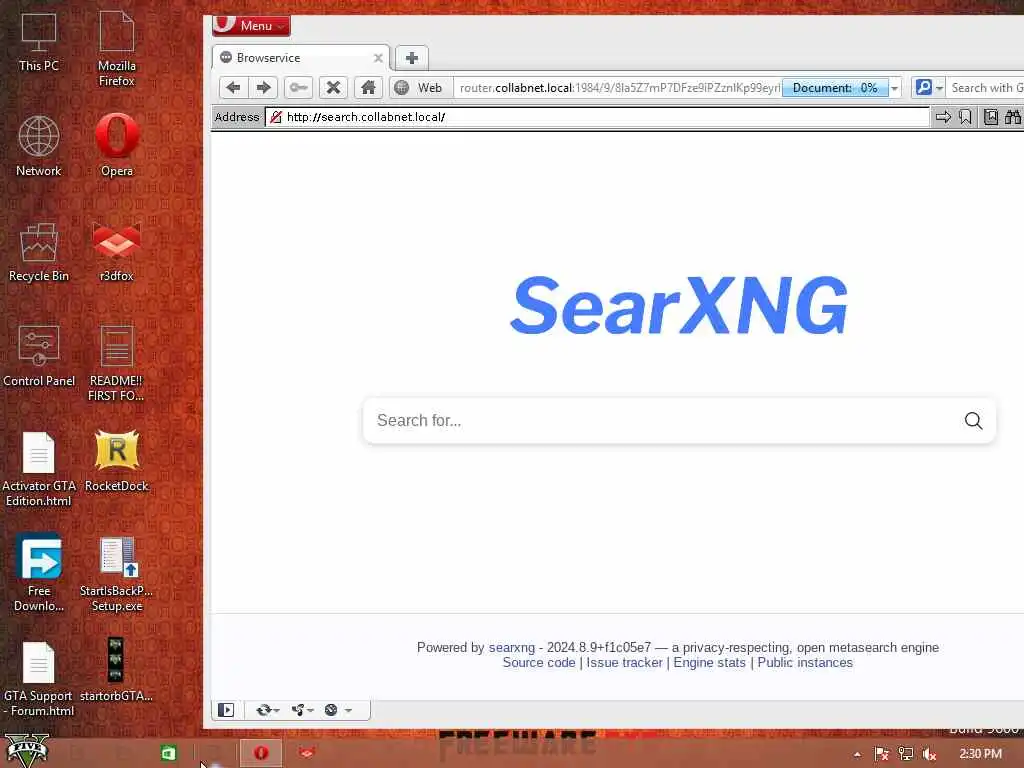Select the Network desktop icon
This screenshot has height=768, width=1024.
(x=39, y=146)
